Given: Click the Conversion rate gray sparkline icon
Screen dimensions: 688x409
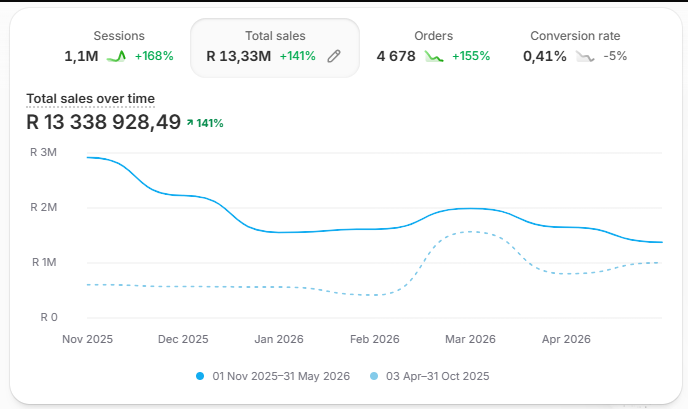Looking at the screenshot, I should point(585,56).
